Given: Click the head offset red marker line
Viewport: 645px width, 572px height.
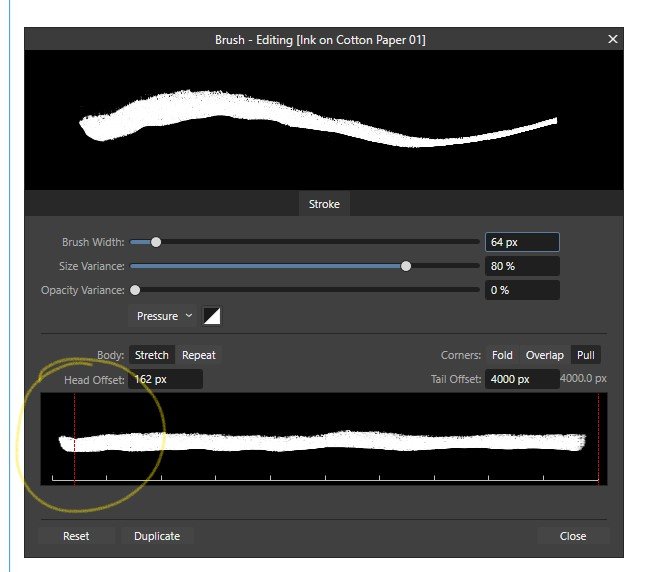Looking at the screenshot, I should coord(74,439).
